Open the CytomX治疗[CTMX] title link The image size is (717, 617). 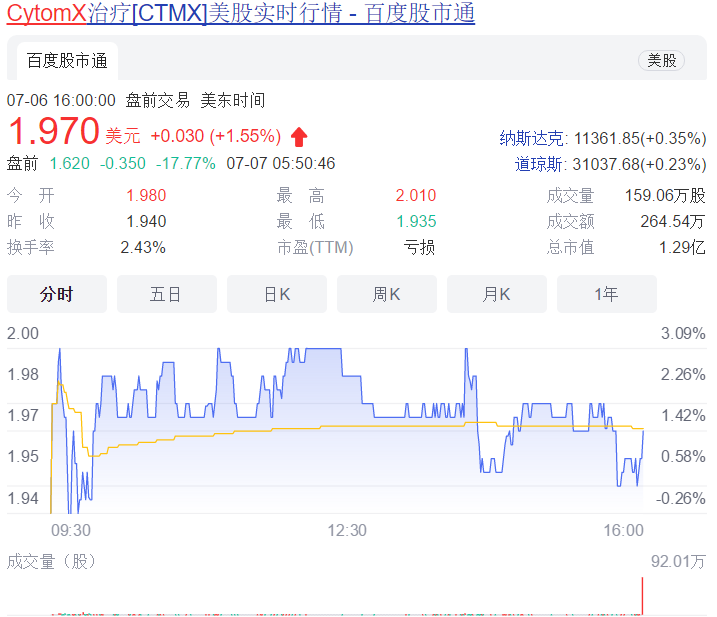pyautogui.click(x=240, y=14)
